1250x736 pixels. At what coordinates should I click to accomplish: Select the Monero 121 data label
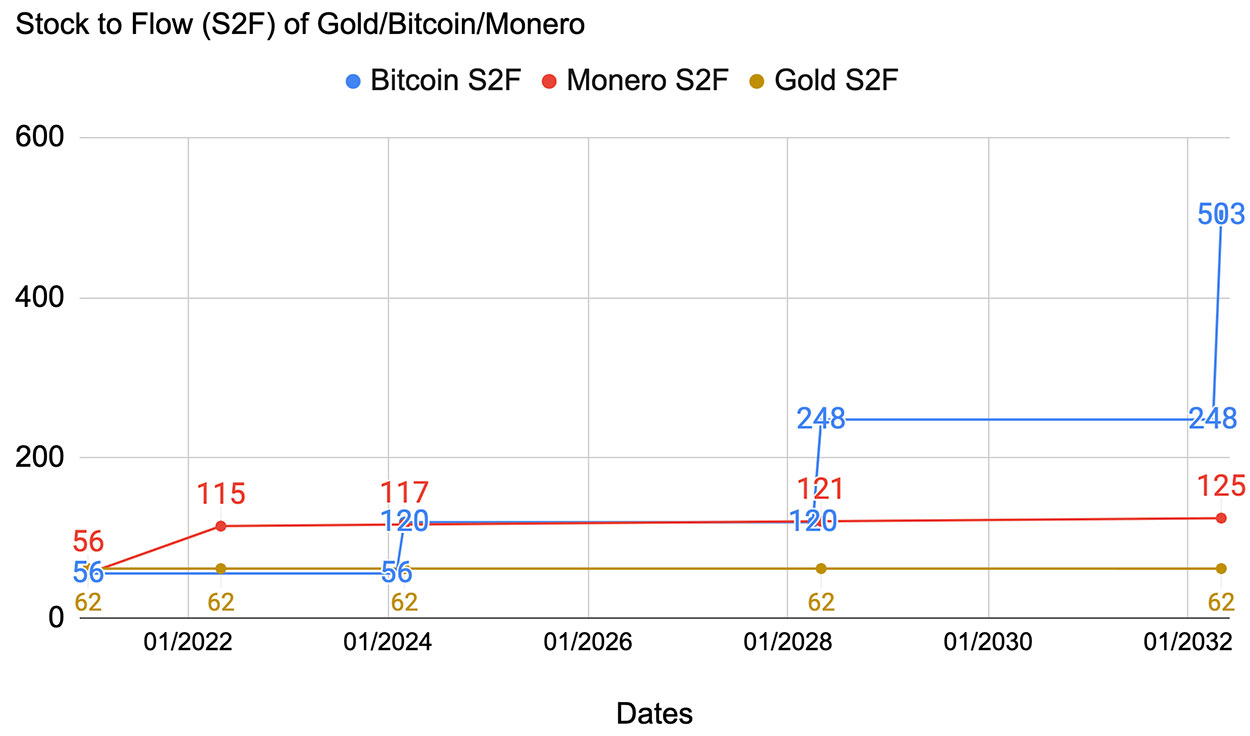[821, 489]
